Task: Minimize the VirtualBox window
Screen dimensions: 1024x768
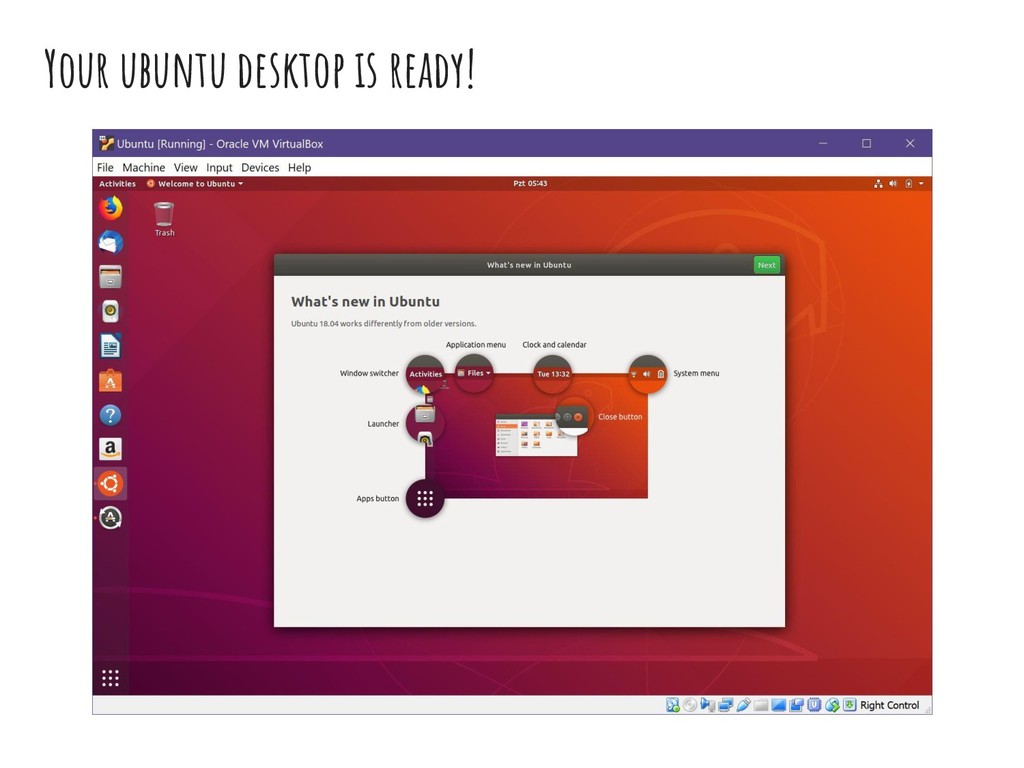Action: click(823, 144)
